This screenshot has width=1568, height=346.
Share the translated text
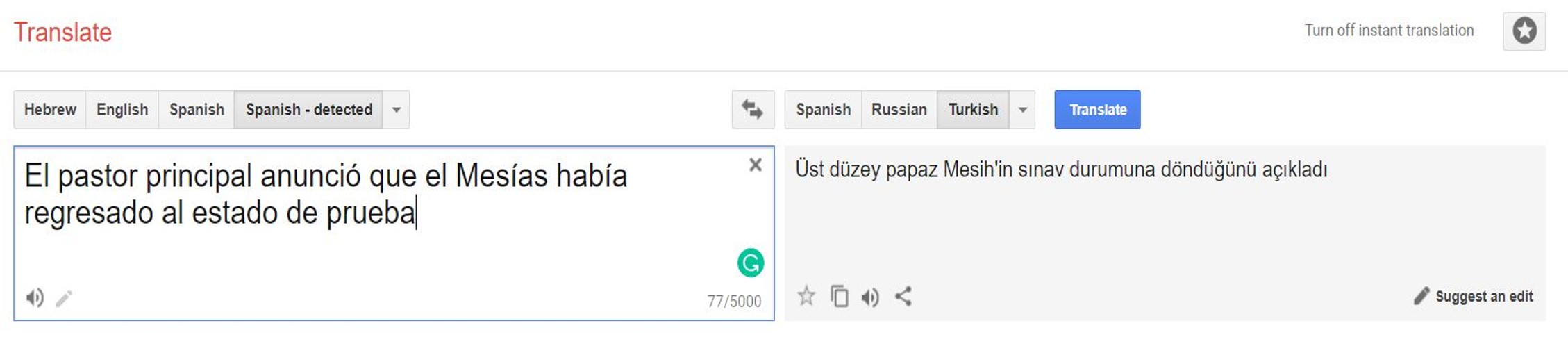pos(903,297)
